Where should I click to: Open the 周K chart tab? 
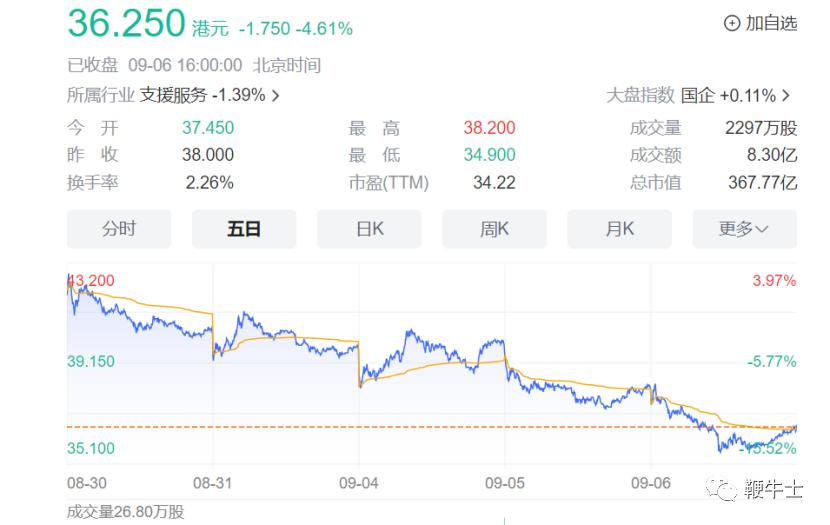click(x=494, y=229)
